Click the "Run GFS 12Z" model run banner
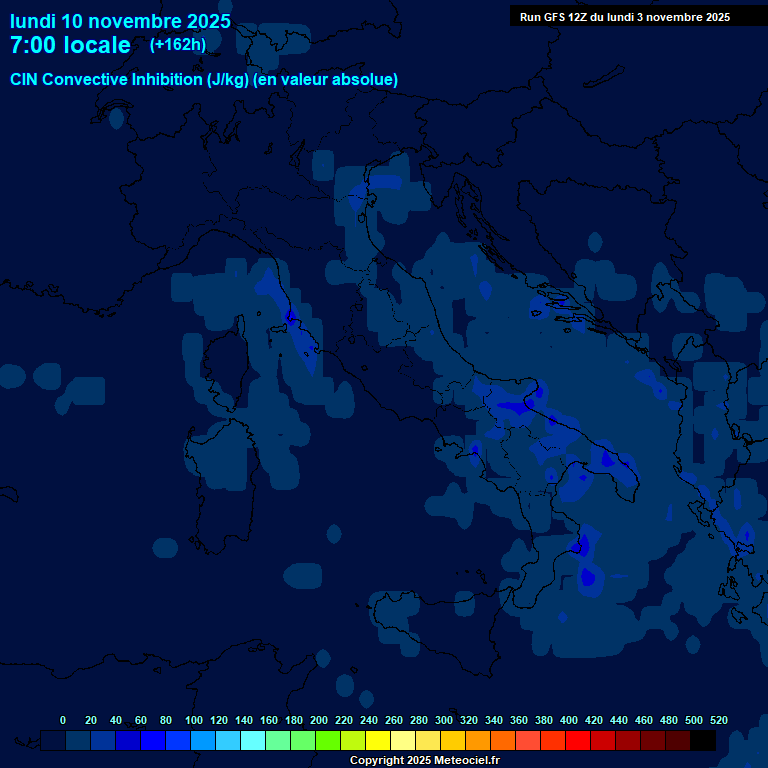768x768 pixels. click(x=624, y=17)
